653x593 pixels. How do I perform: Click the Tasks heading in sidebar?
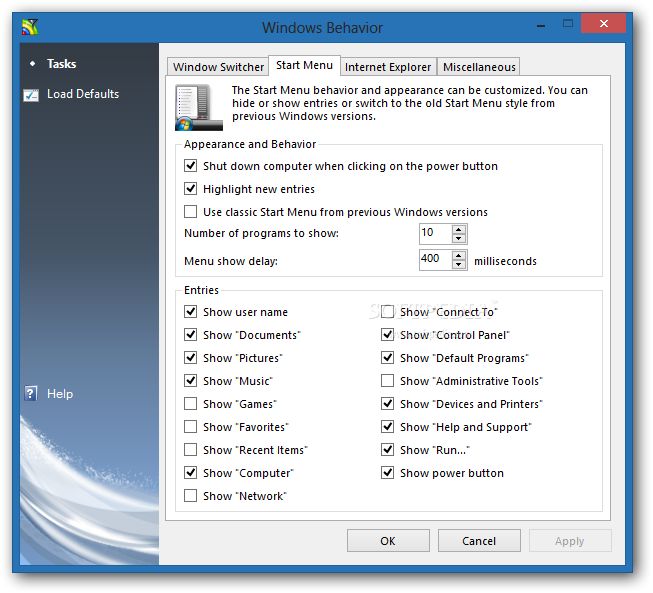coord(61,64)
